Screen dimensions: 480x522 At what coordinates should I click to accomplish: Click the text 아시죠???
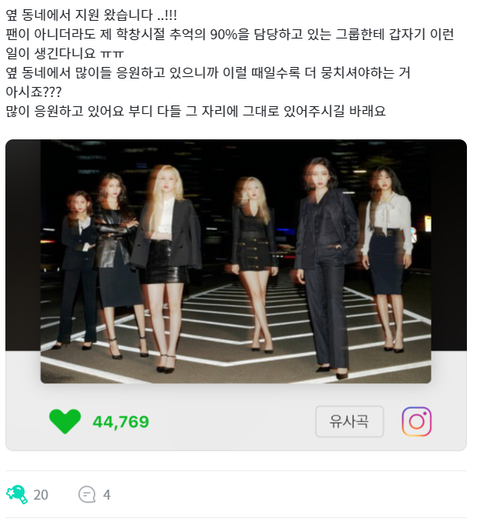click(34, 92)
